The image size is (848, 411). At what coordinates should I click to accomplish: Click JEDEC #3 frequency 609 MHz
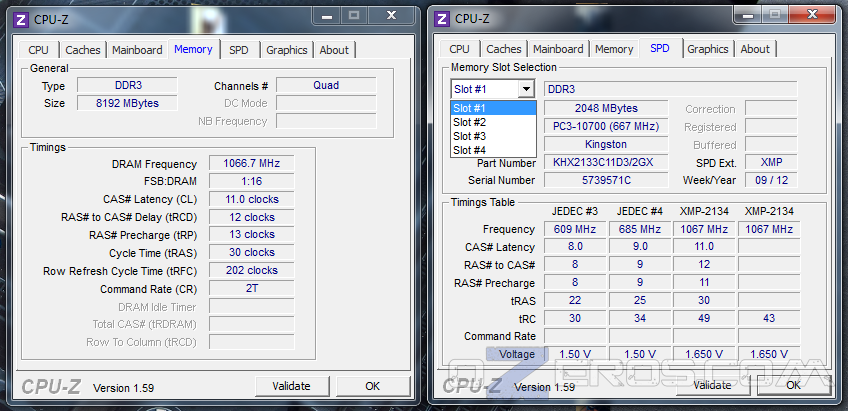[575, 229]
